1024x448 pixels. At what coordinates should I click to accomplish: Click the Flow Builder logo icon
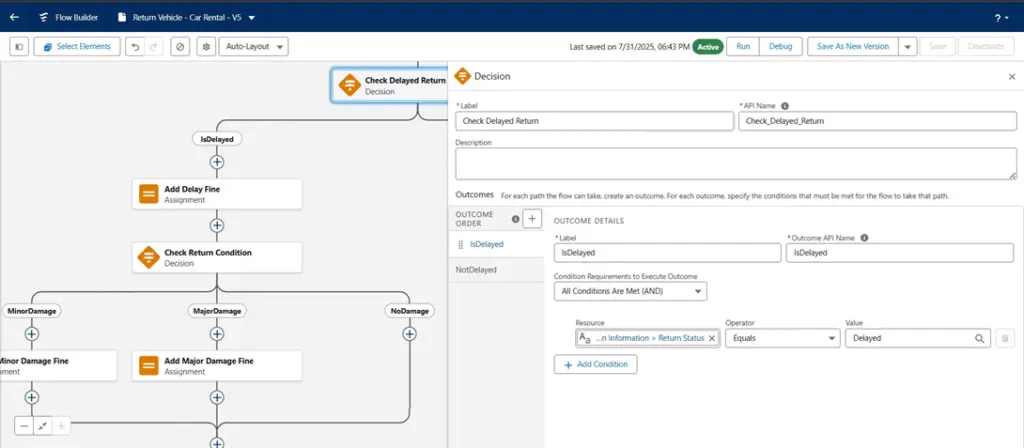pos(43,18)
